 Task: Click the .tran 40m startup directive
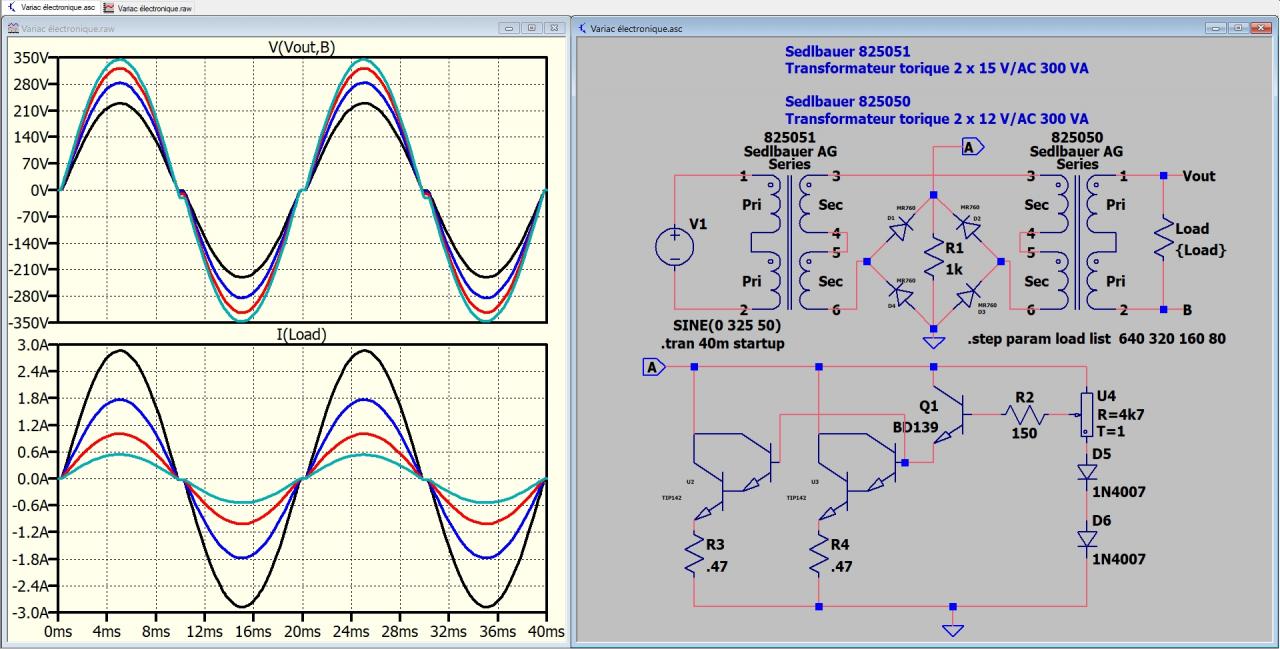coord(723,344)
